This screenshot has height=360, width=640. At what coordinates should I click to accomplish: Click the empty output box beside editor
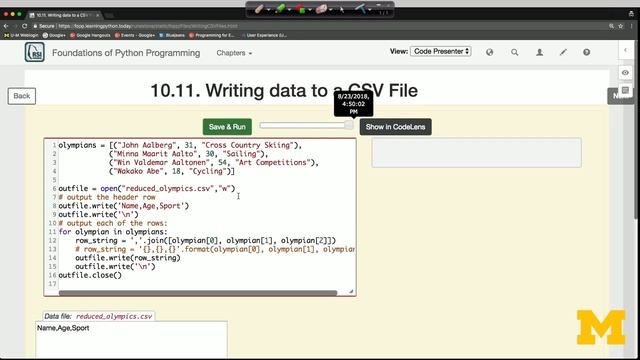coord(476,153)
